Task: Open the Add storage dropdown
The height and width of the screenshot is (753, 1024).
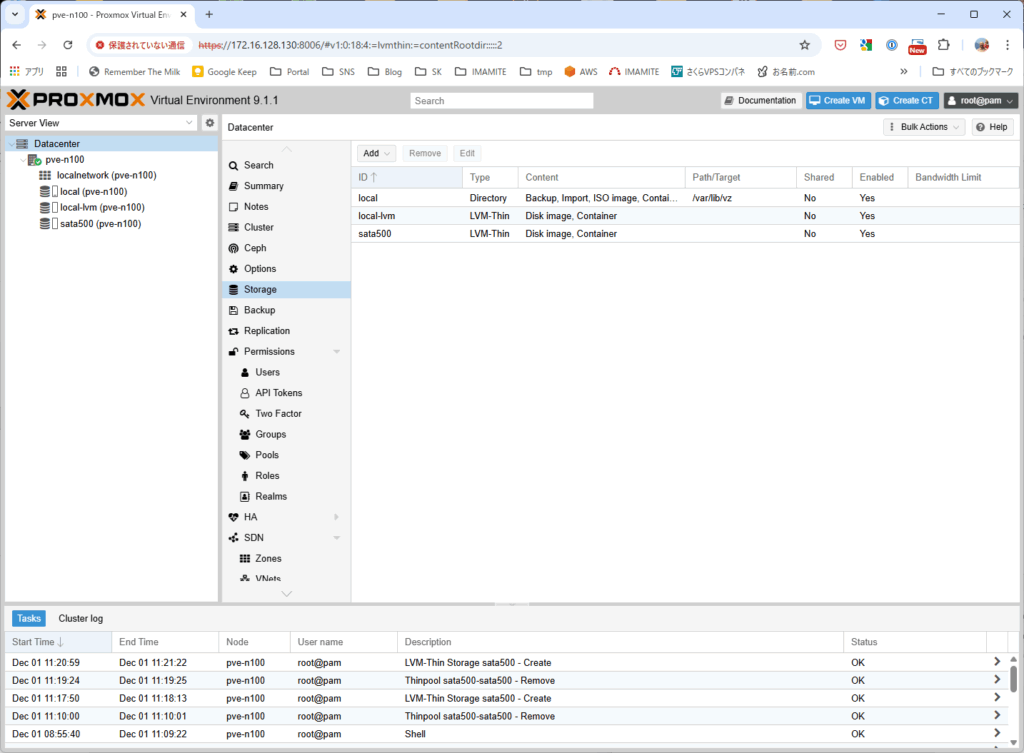Action: click(377, 153)
